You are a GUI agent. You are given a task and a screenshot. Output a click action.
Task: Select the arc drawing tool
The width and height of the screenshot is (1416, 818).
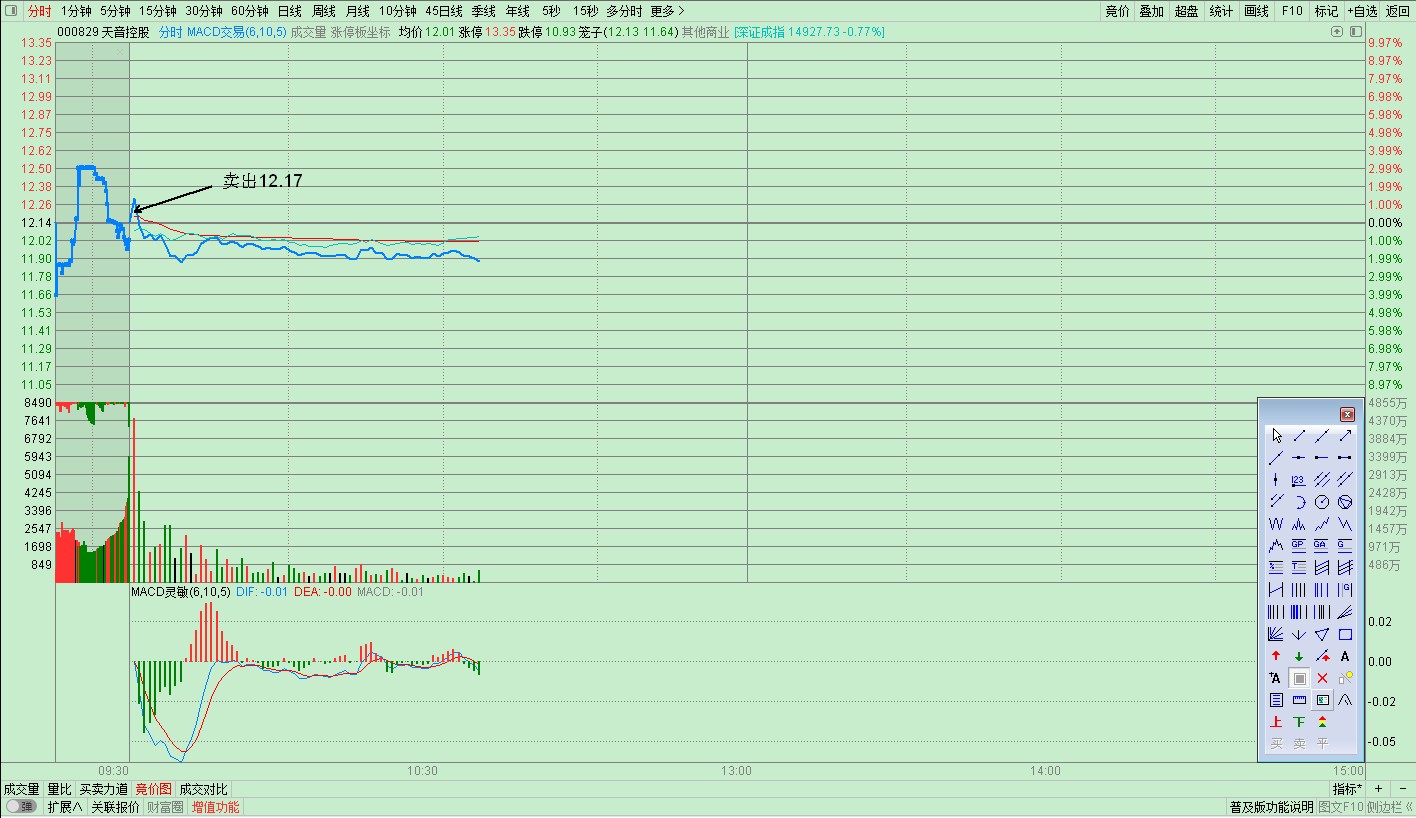pyautogui.click(x=1299, y=501)
